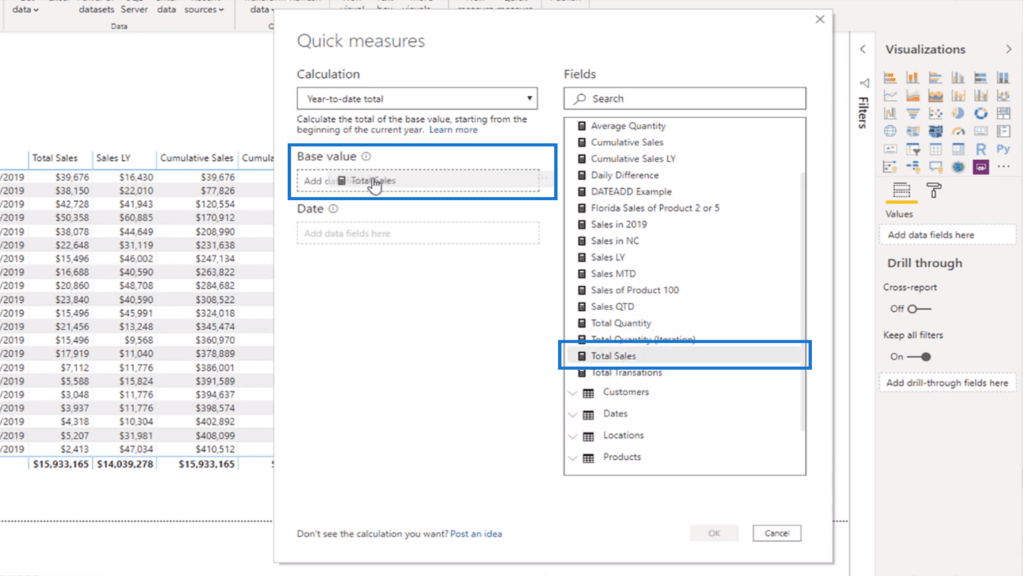Expand the Filters pane
1024x576 pixels.
tap(863, 50)
